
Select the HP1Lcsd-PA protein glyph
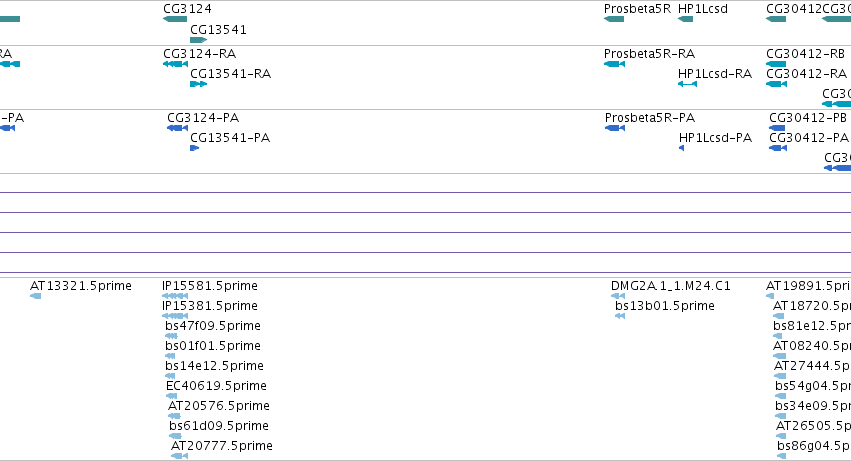point(682,148)
